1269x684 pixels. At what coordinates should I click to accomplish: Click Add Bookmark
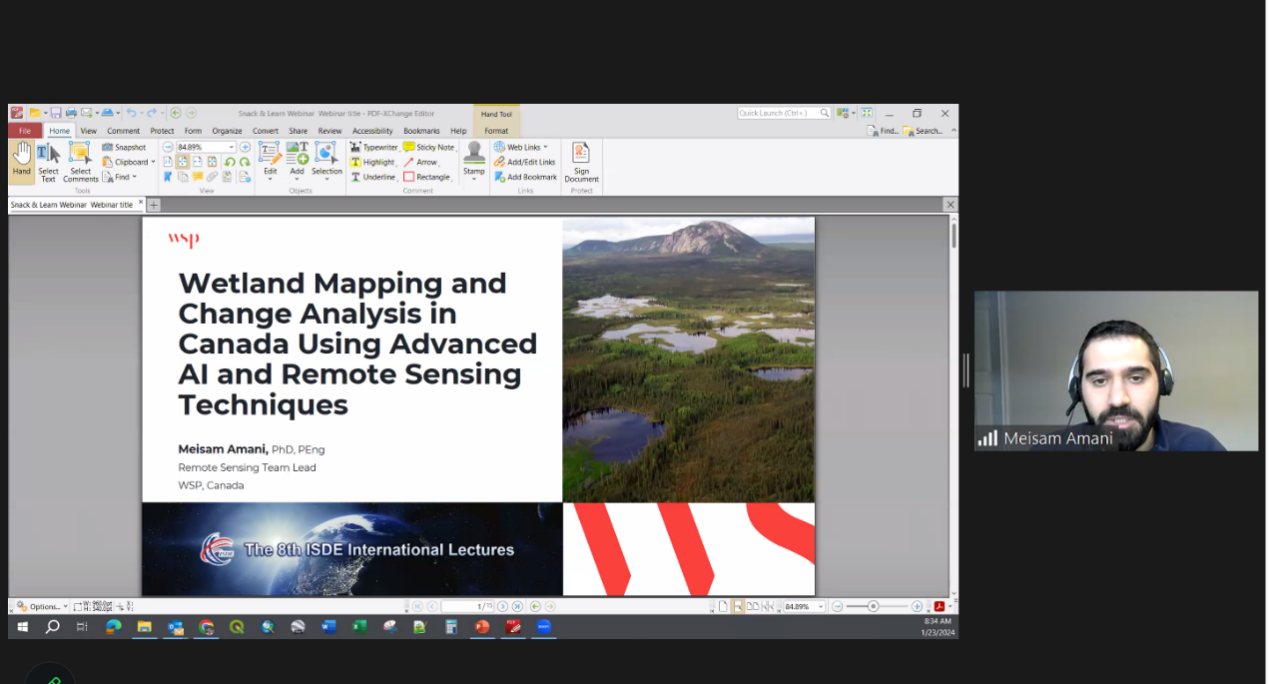(x=525, y=177)
